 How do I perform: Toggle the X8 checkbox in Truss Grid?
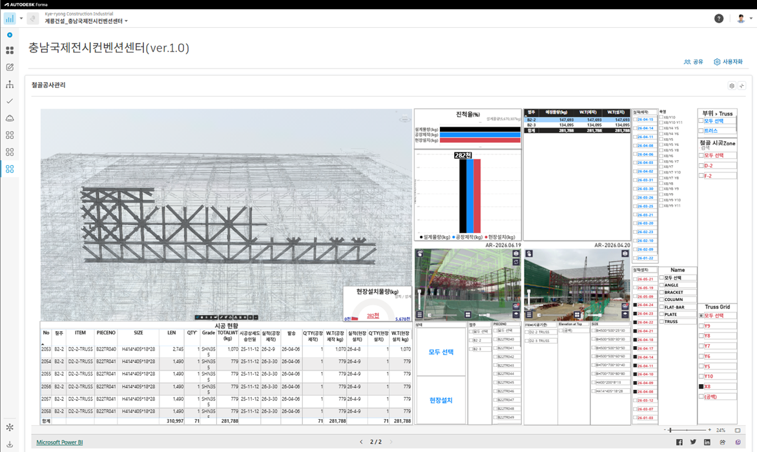click(x=701, y=386)
